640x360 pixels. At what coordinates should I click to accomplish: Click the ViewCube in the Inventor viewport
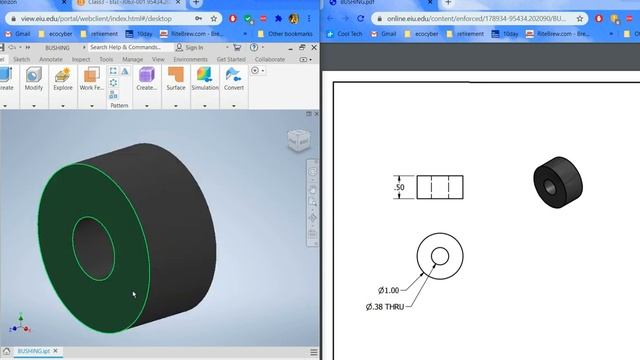(x=299, y=140)
